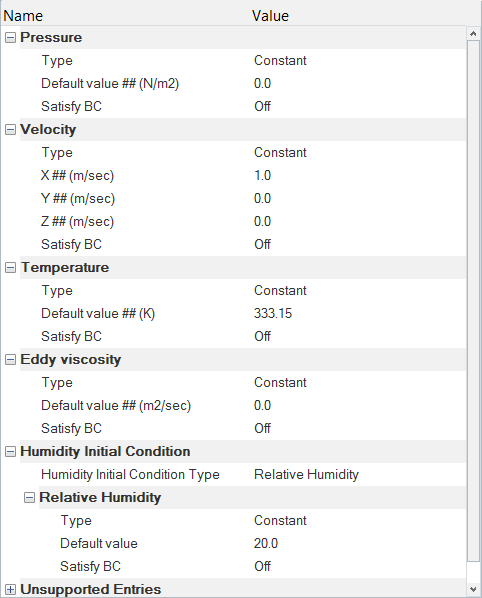Collapse the Velocity section
This screenshot has width=482, height=598.
point(10,129)
